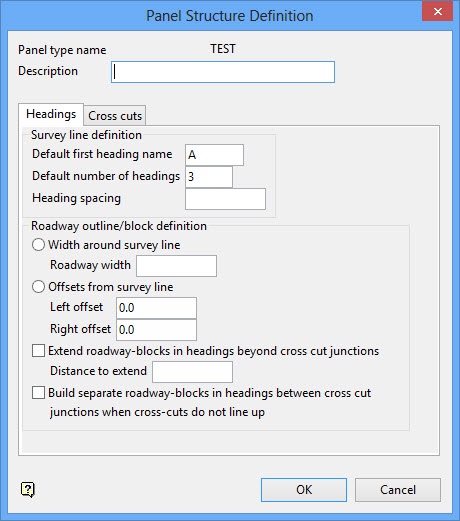Click the Right offset value field
Screen dimensions: 460x521
(156, 330)
